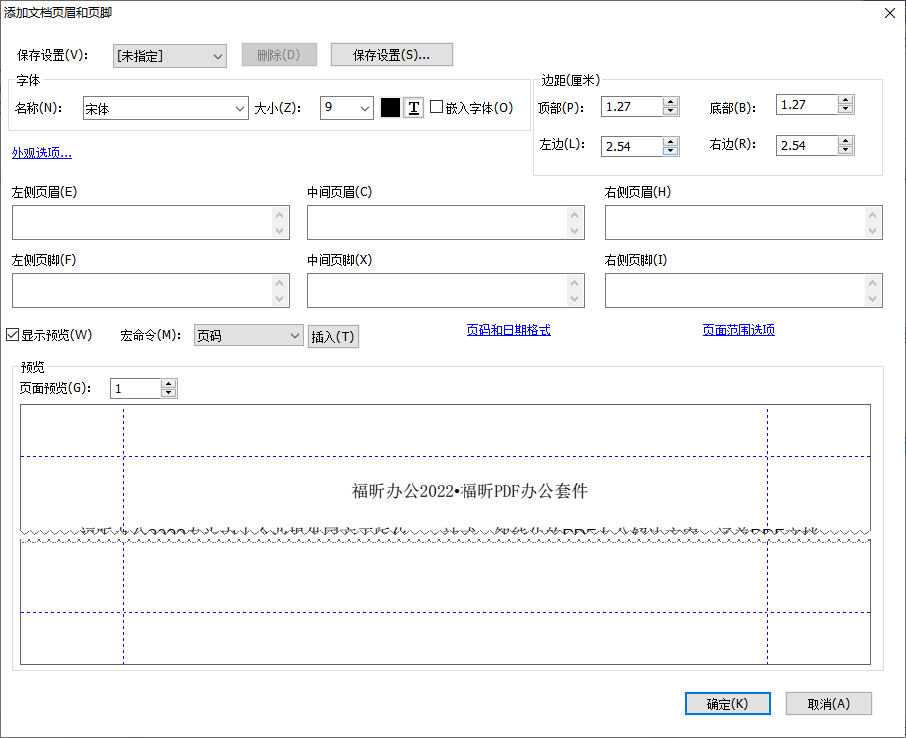Click the 保存设置(S) button
The image size is (906, 738).
pyautogui.click(x=391, y=54)
